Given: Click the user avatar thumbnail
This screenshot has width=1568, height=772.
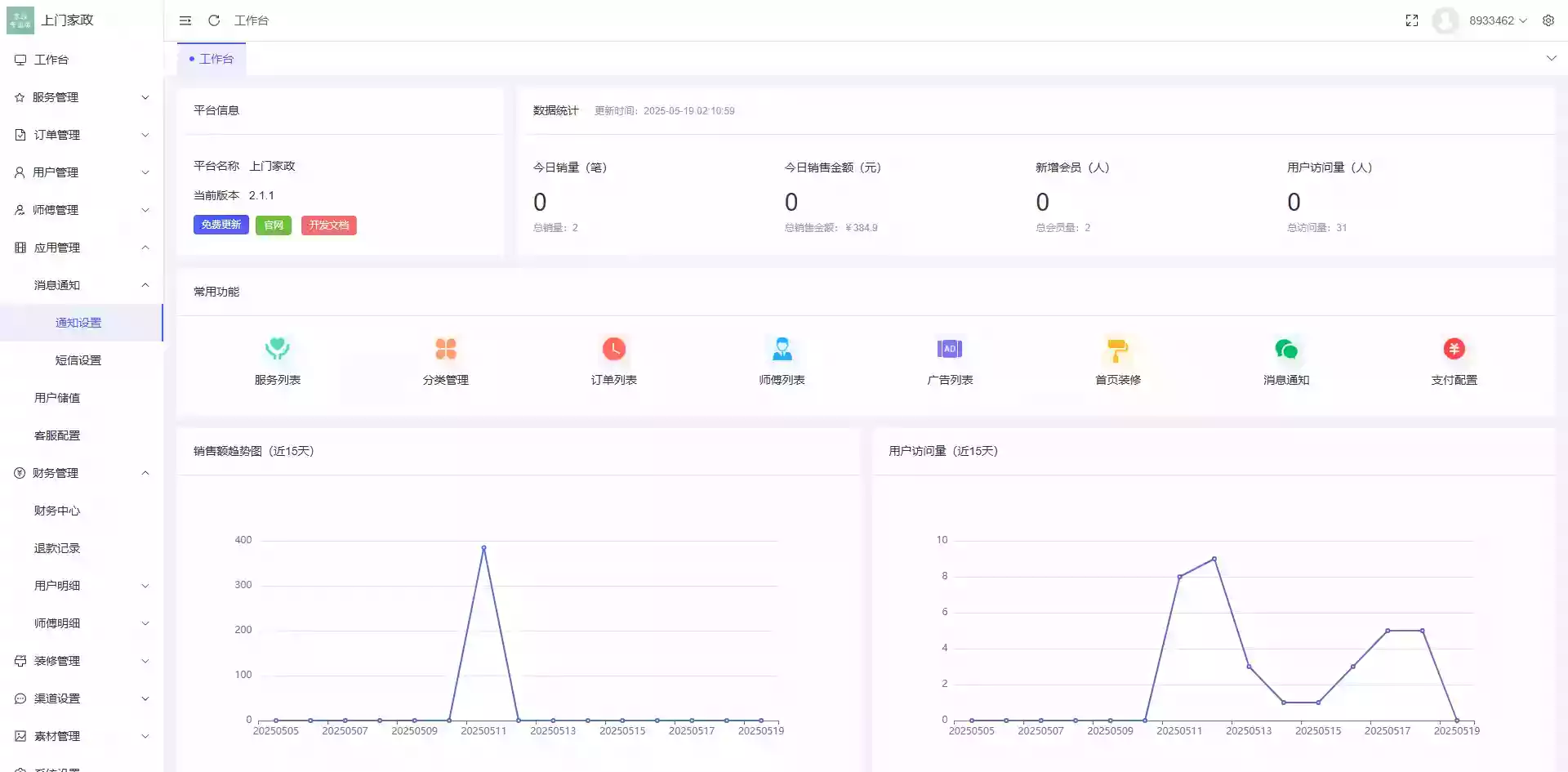Looking at the screenshot, I should (x=1444, y=20).
